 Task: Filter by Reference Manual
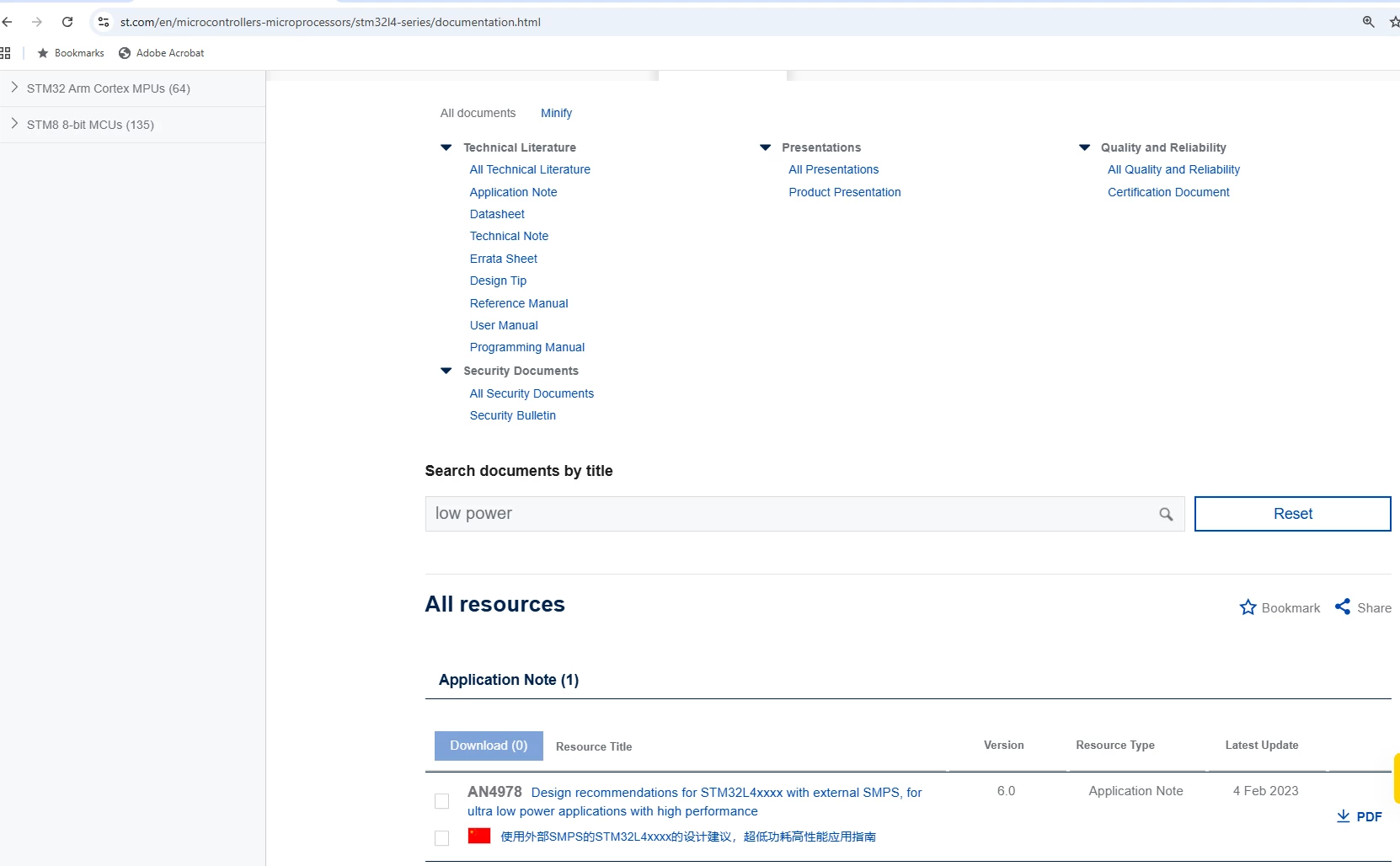pyautogui.click(x=519, y=303)
